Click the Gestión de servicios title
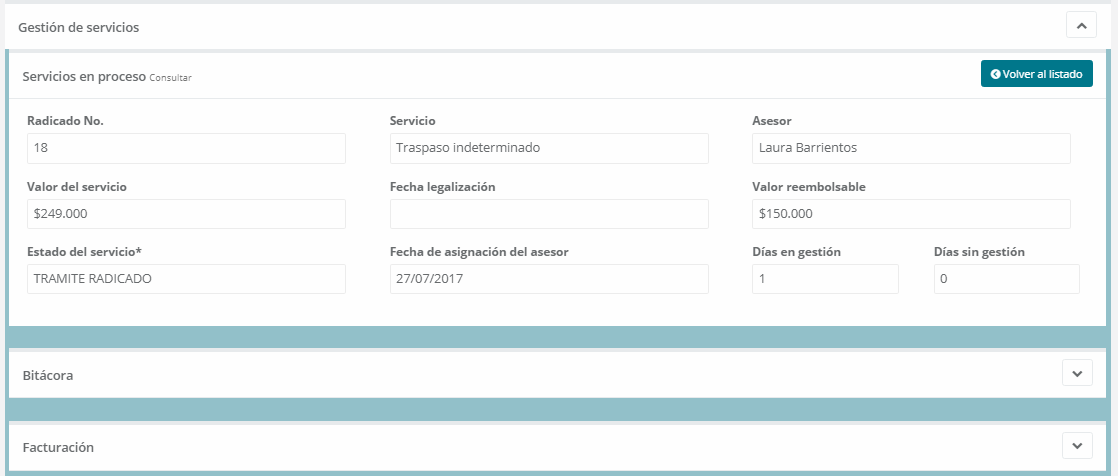This screenshot has height=476, width=1118. click(79, 27)
